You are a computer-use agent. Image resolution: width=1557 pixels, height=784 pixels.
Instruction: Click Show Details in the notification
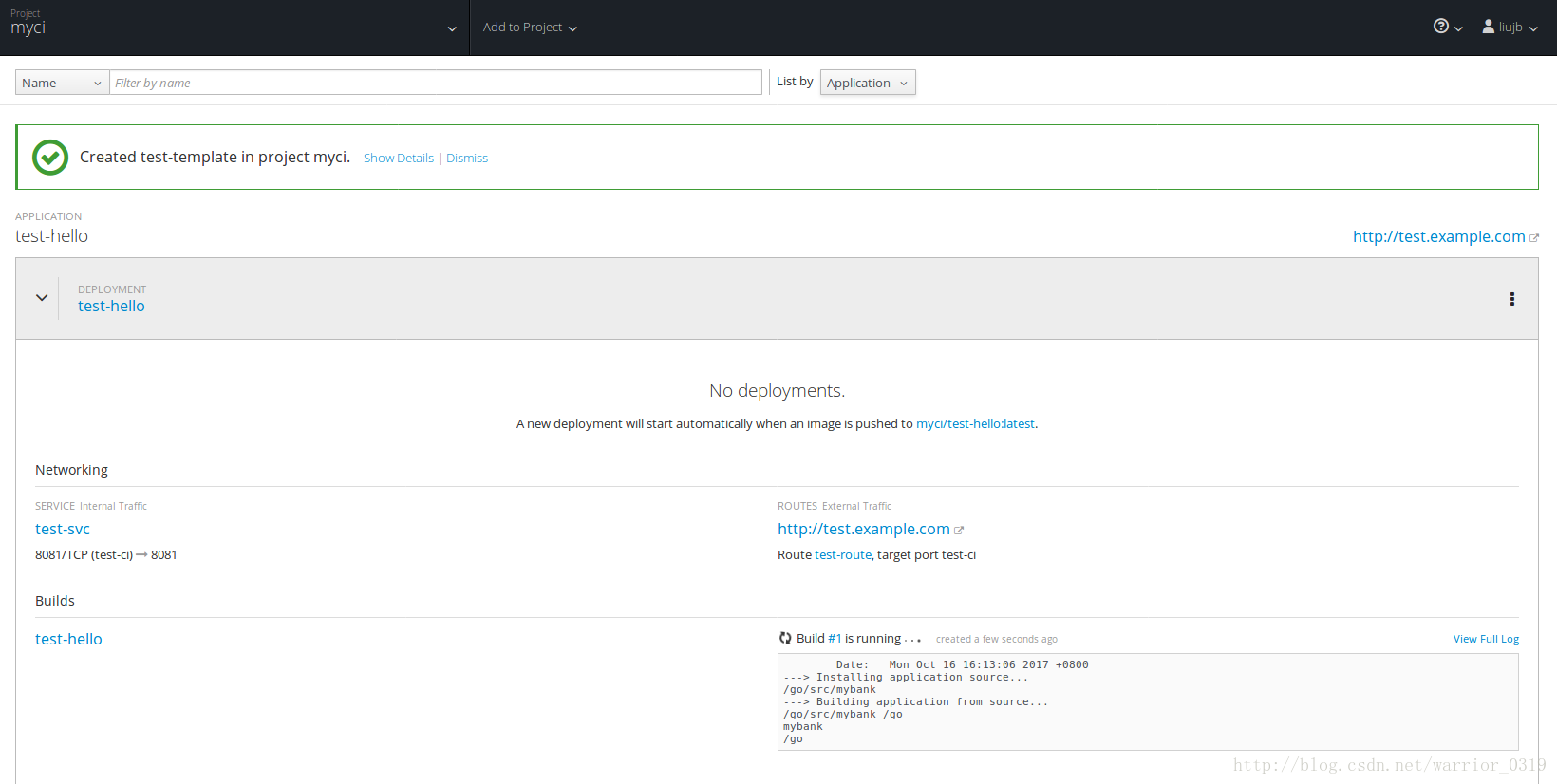click(399, 159)
